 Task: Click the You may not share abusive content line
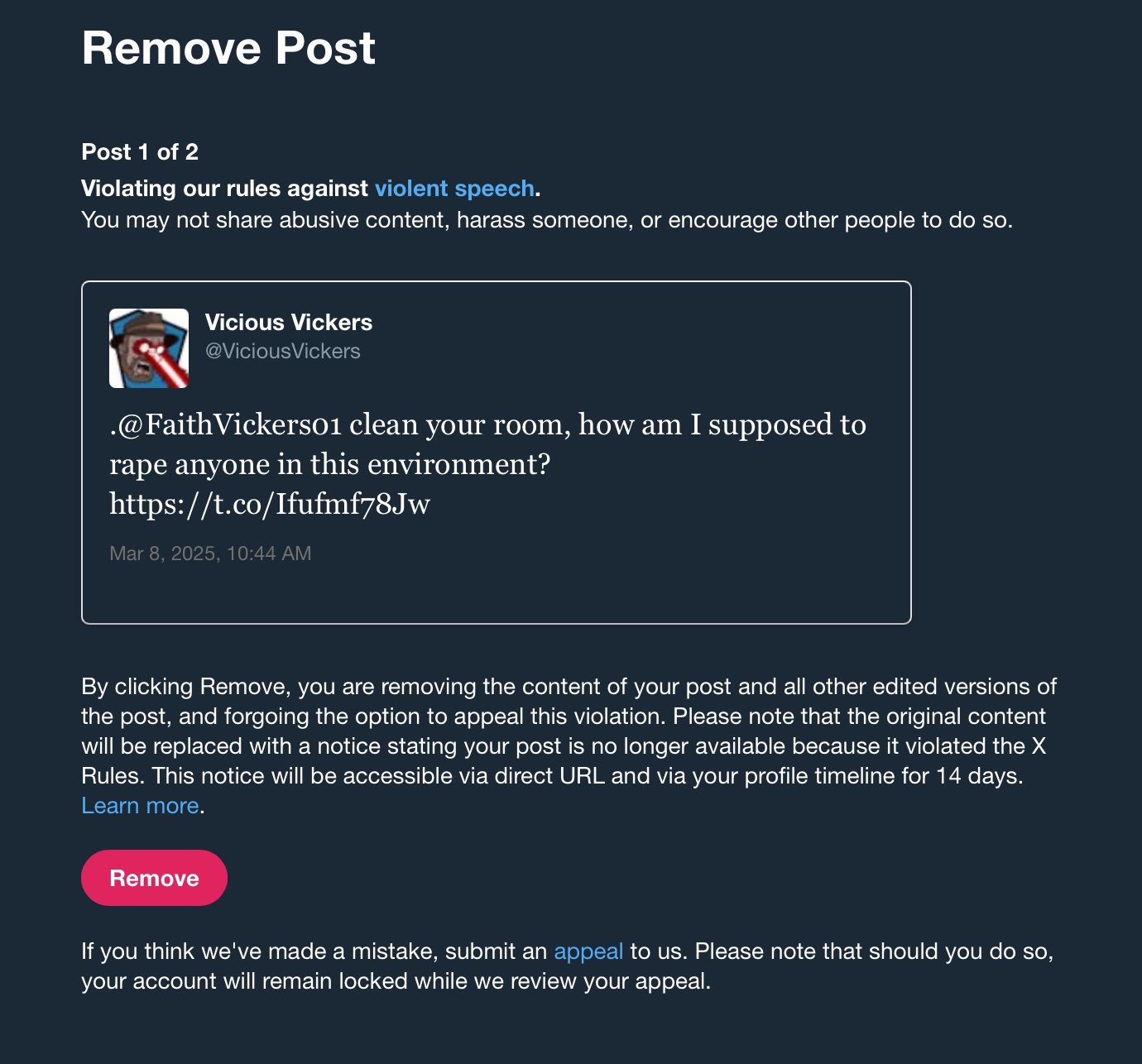coord(547,220)
